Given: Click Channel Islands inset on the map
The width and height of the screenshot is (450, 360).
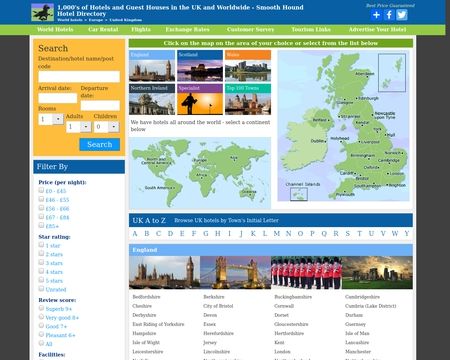Looking at the screenshot, I should [299, 194].
